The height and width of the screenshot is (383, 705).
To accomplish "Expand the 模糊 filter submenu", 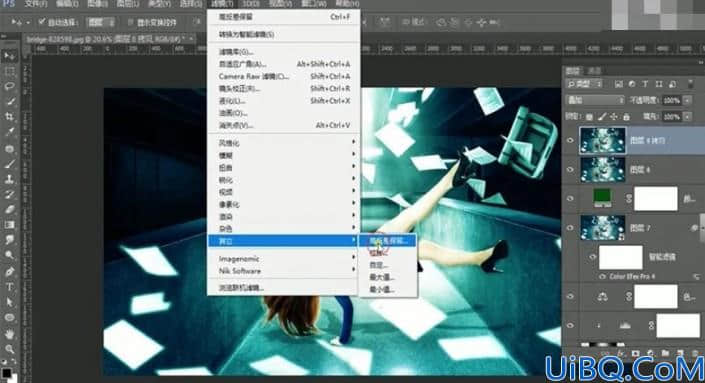I will point(284,155).
